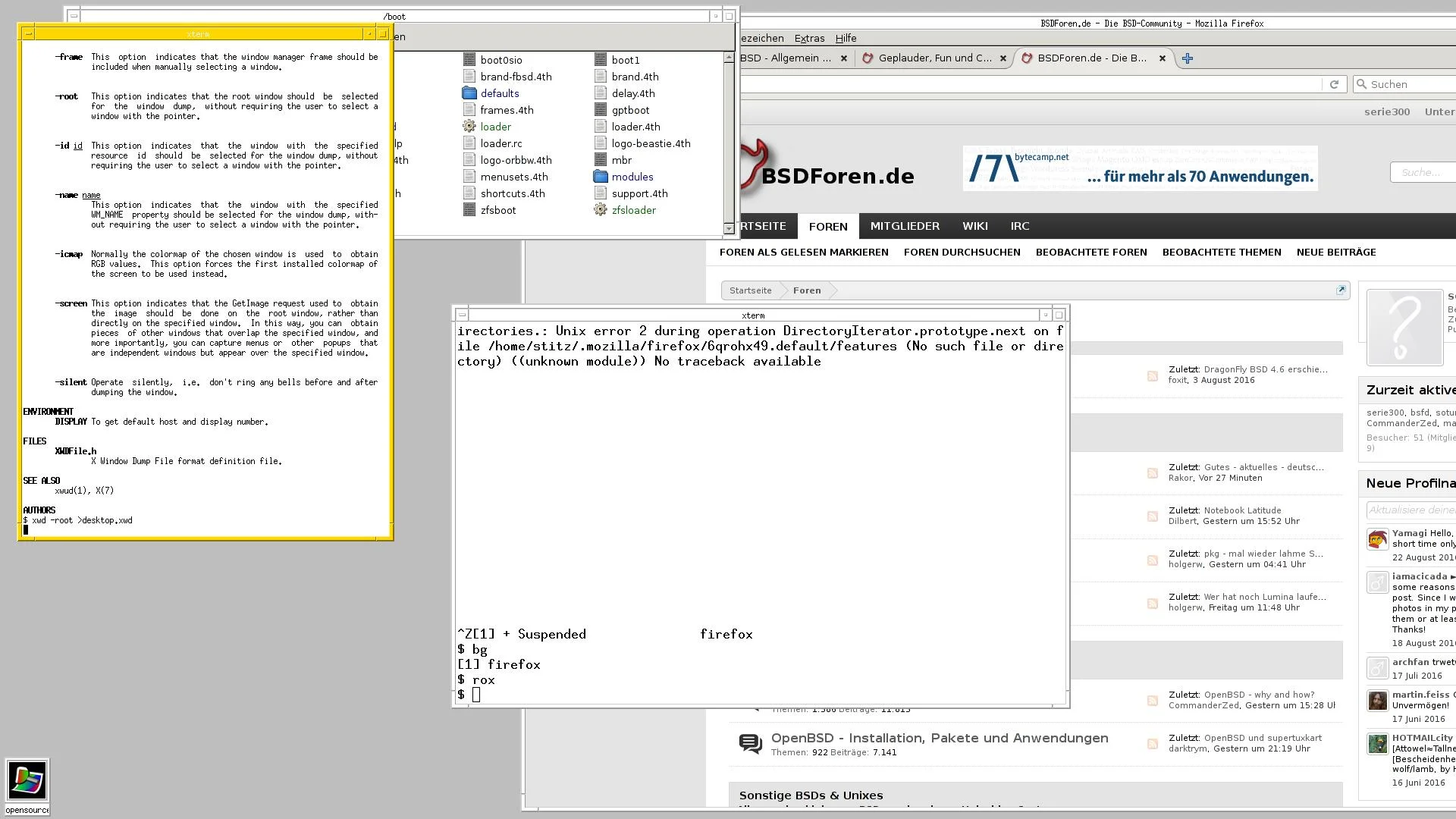Open BEOBACHTETE THEMEN link
This screenshot has height=819, width=1456.
[x=1222, y=253]
